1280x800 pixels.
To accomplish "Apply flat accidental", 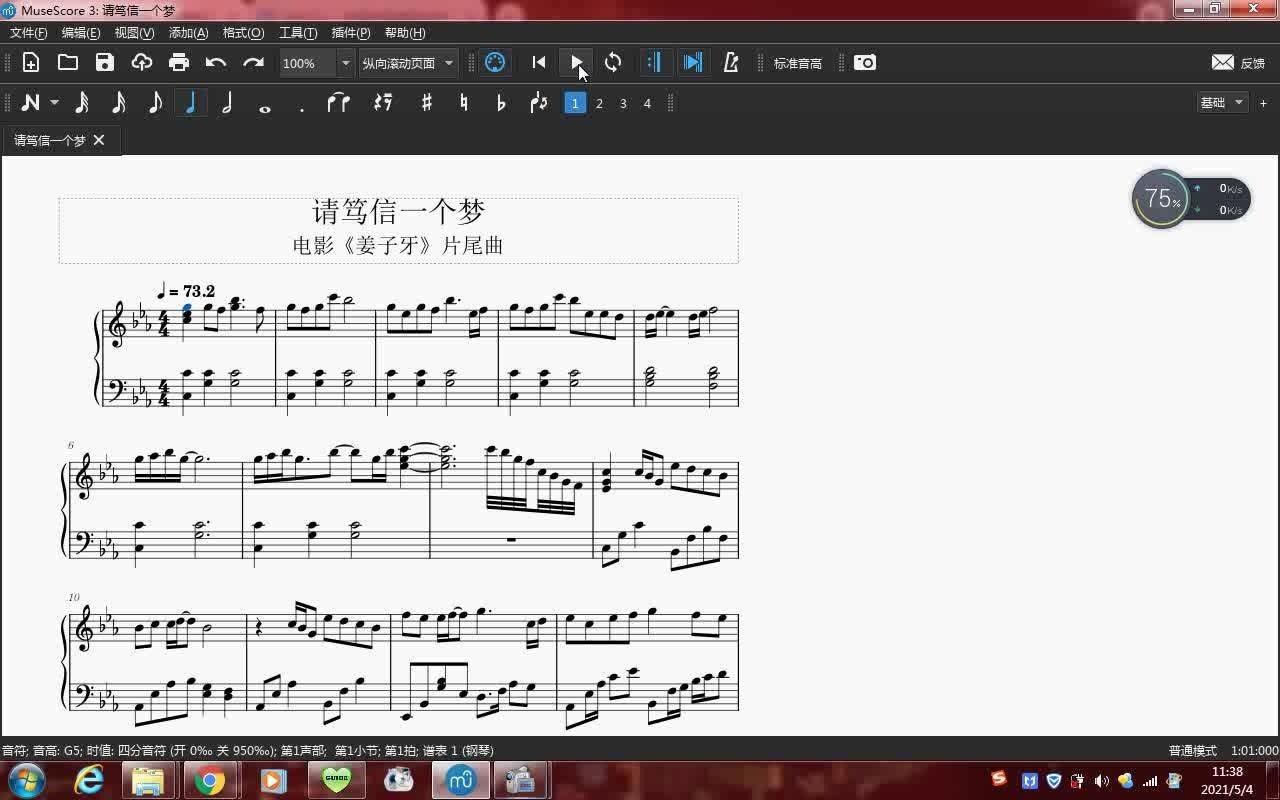I will pos(501,103).
